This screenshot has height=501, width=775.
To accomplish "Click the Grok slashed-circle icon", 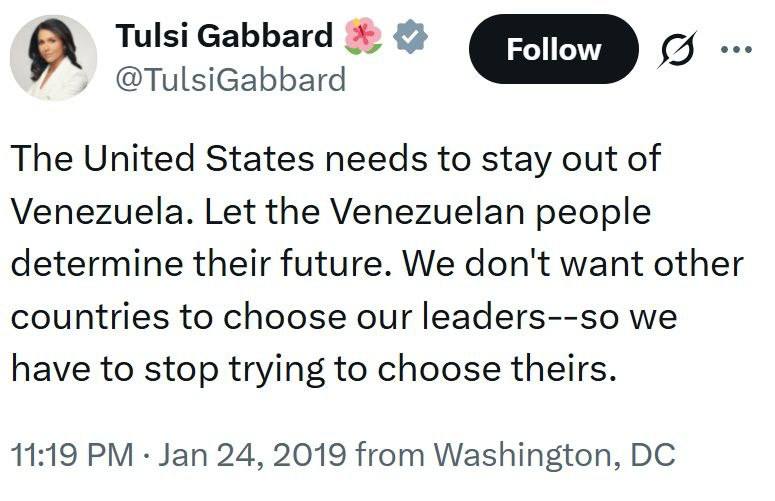I will pyautogui.click(x=680, y=50).
